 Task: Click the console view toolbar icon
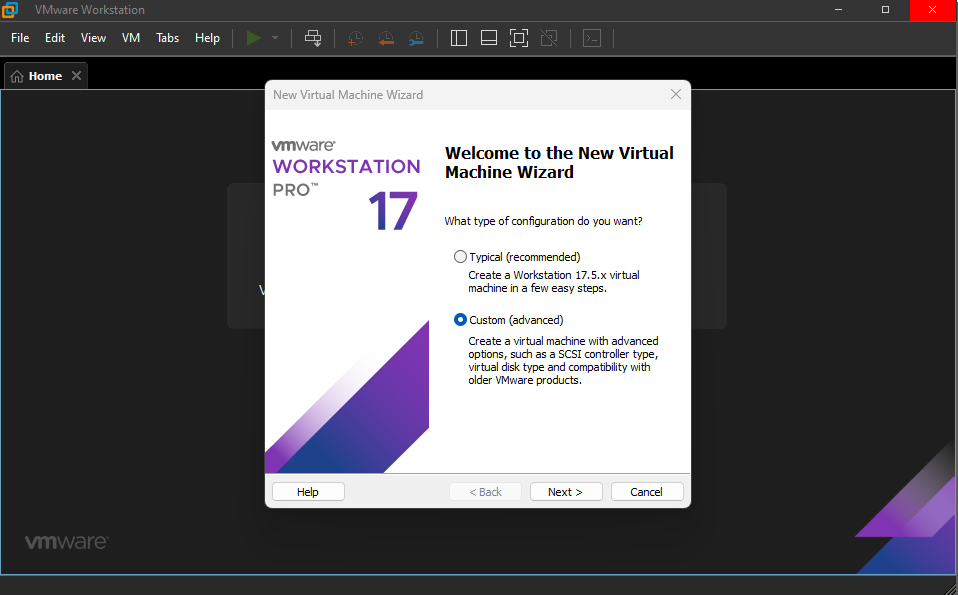[592, 38]
